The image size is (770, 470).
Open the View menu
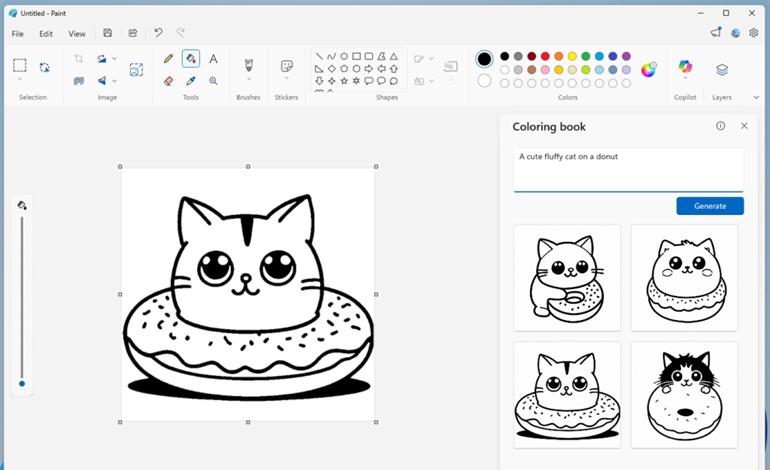(x=77, y=33)
